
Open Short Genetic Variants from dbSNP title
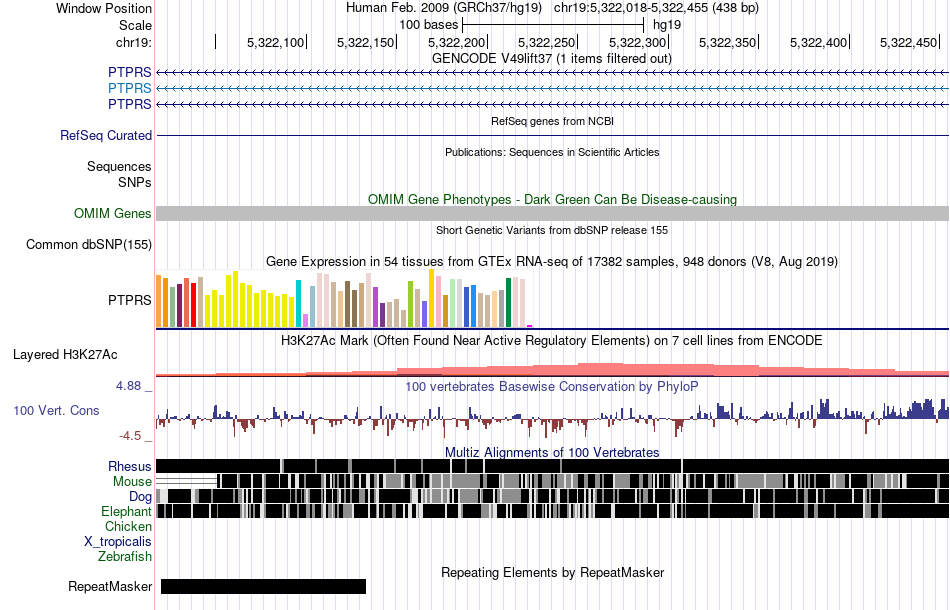(552, 230)
